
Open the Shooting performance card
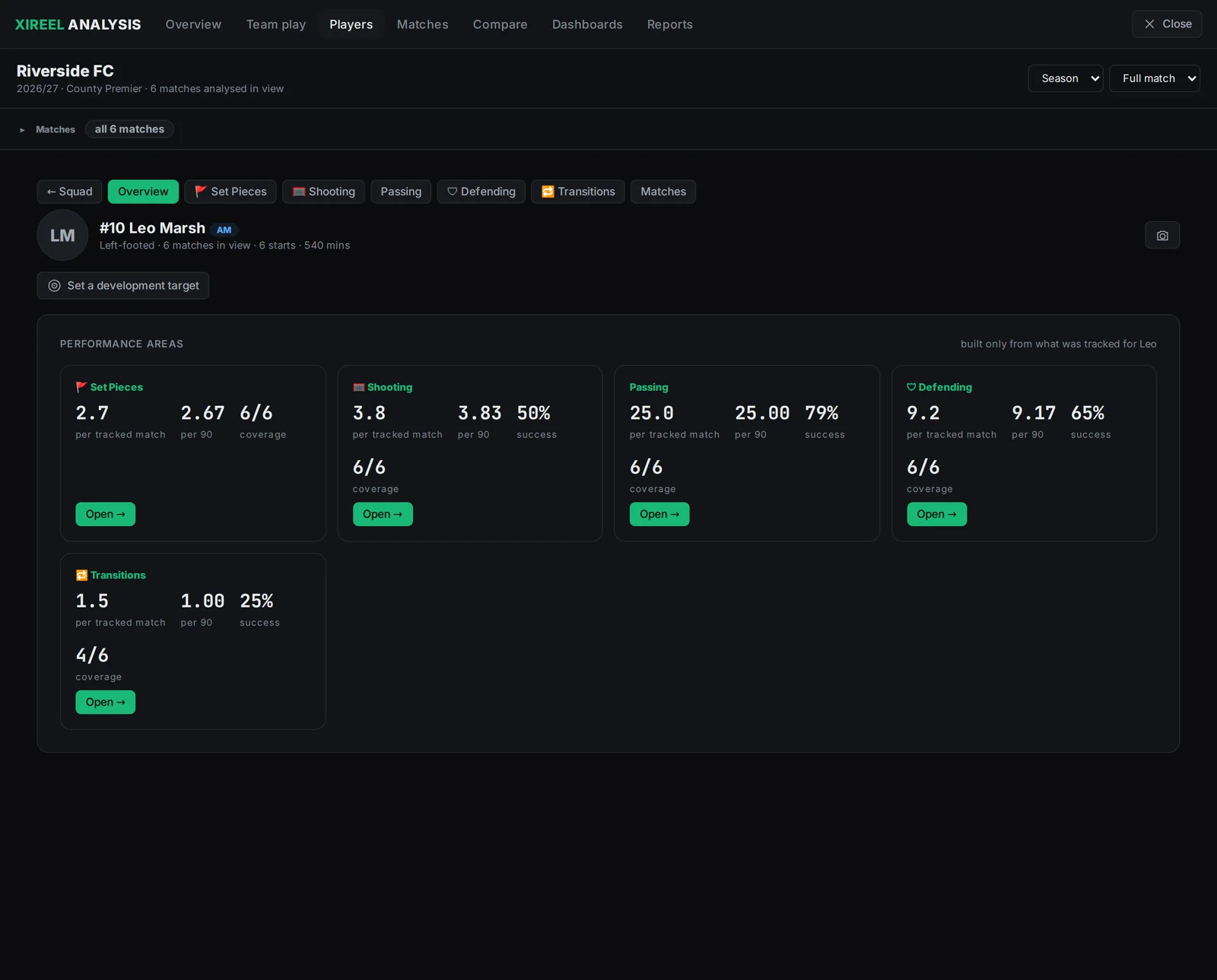click(383, 514)
